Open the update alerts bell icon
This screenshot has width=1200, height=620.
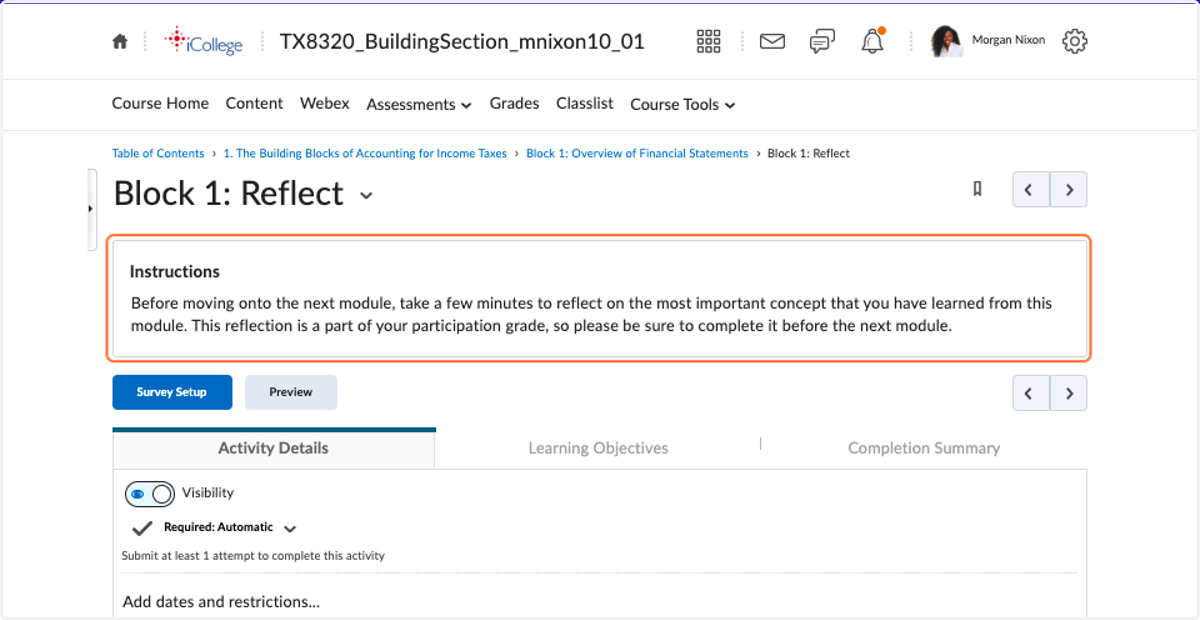(873, 41)
